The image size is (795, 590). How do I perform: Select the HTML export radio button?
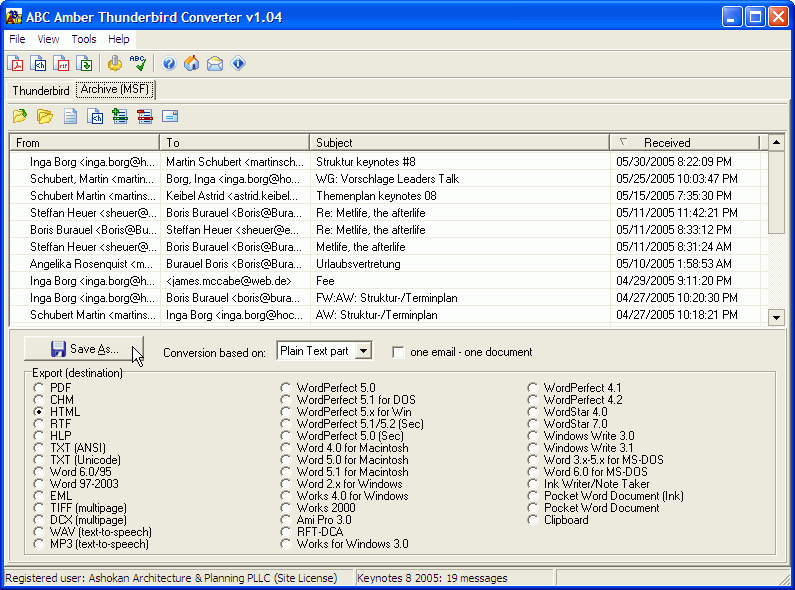(x=39, y=412)
